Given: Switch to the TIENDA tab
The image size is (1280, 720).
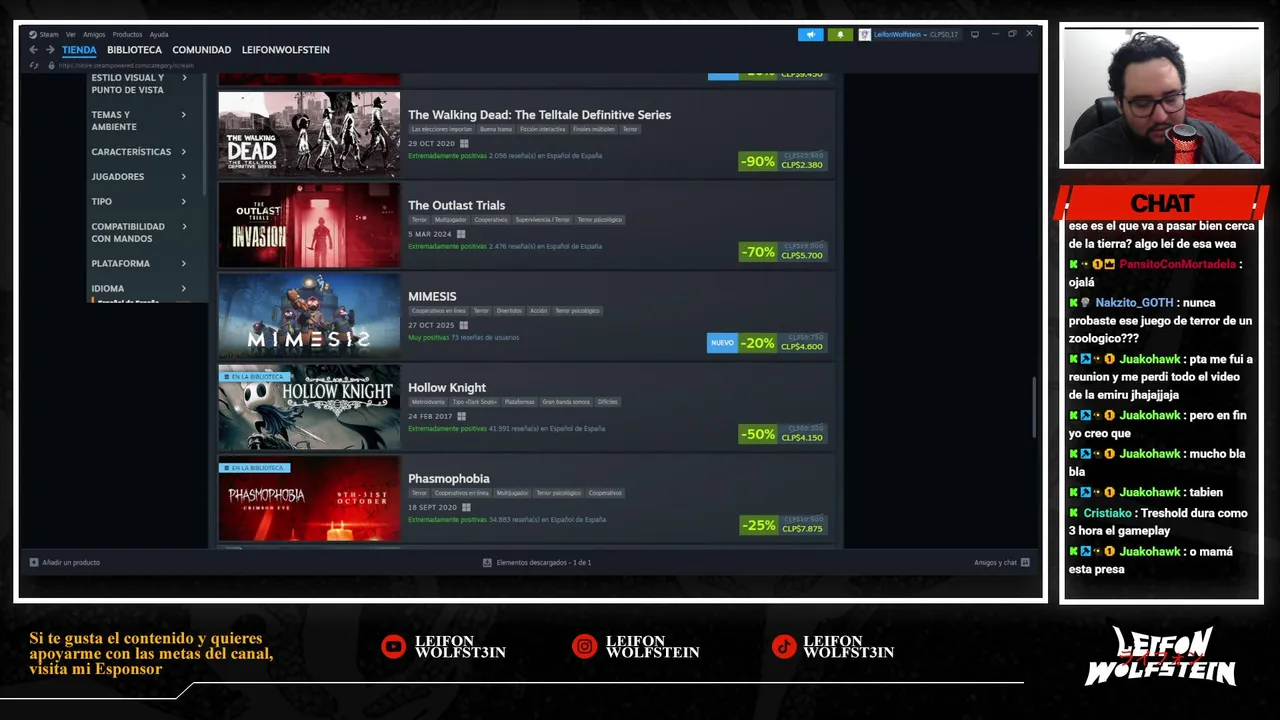Looking at the screenshot, I should pos(79,50).
